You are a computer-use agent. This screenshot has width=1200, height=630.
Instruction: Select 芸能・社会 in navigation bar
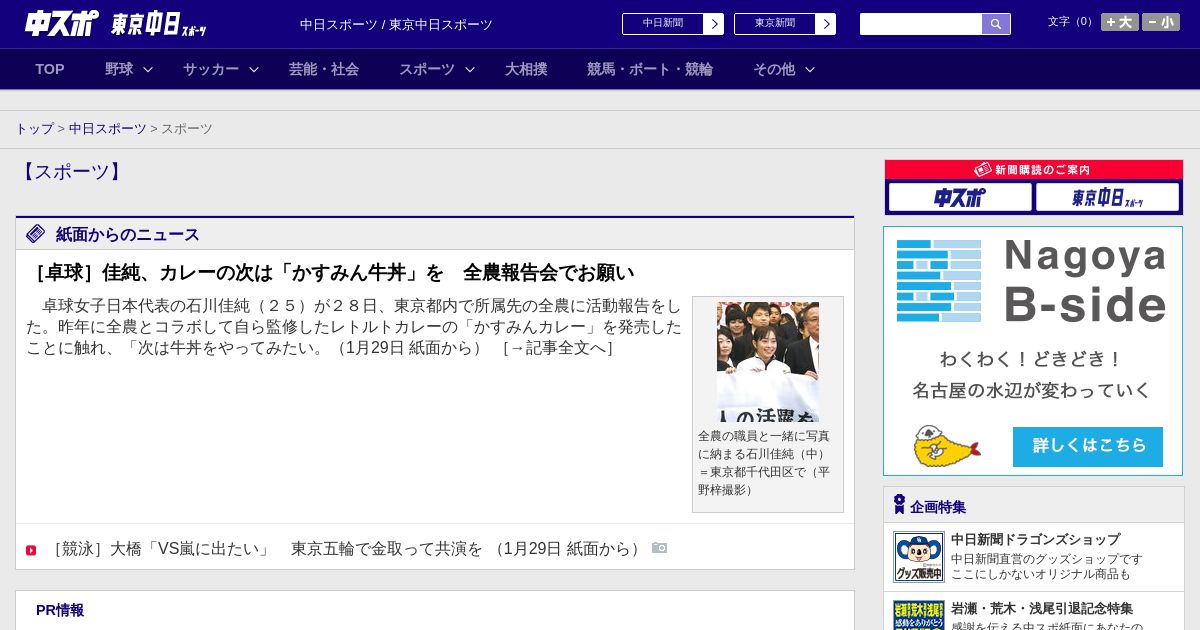pos(324,69)
